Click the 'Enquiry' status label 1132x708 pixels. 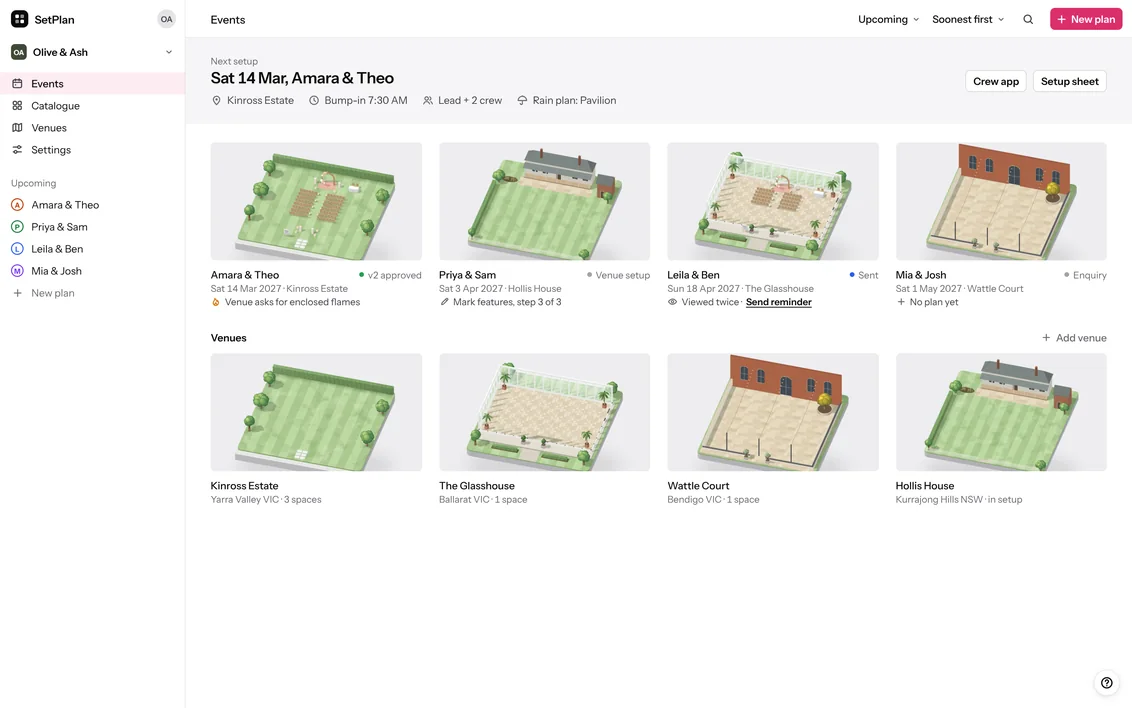pyautogui.click(x=1089, y=276)
